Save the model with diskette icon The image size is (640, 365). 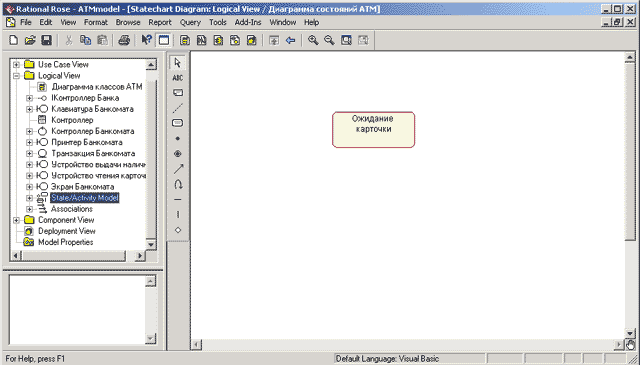coord(47,40)
